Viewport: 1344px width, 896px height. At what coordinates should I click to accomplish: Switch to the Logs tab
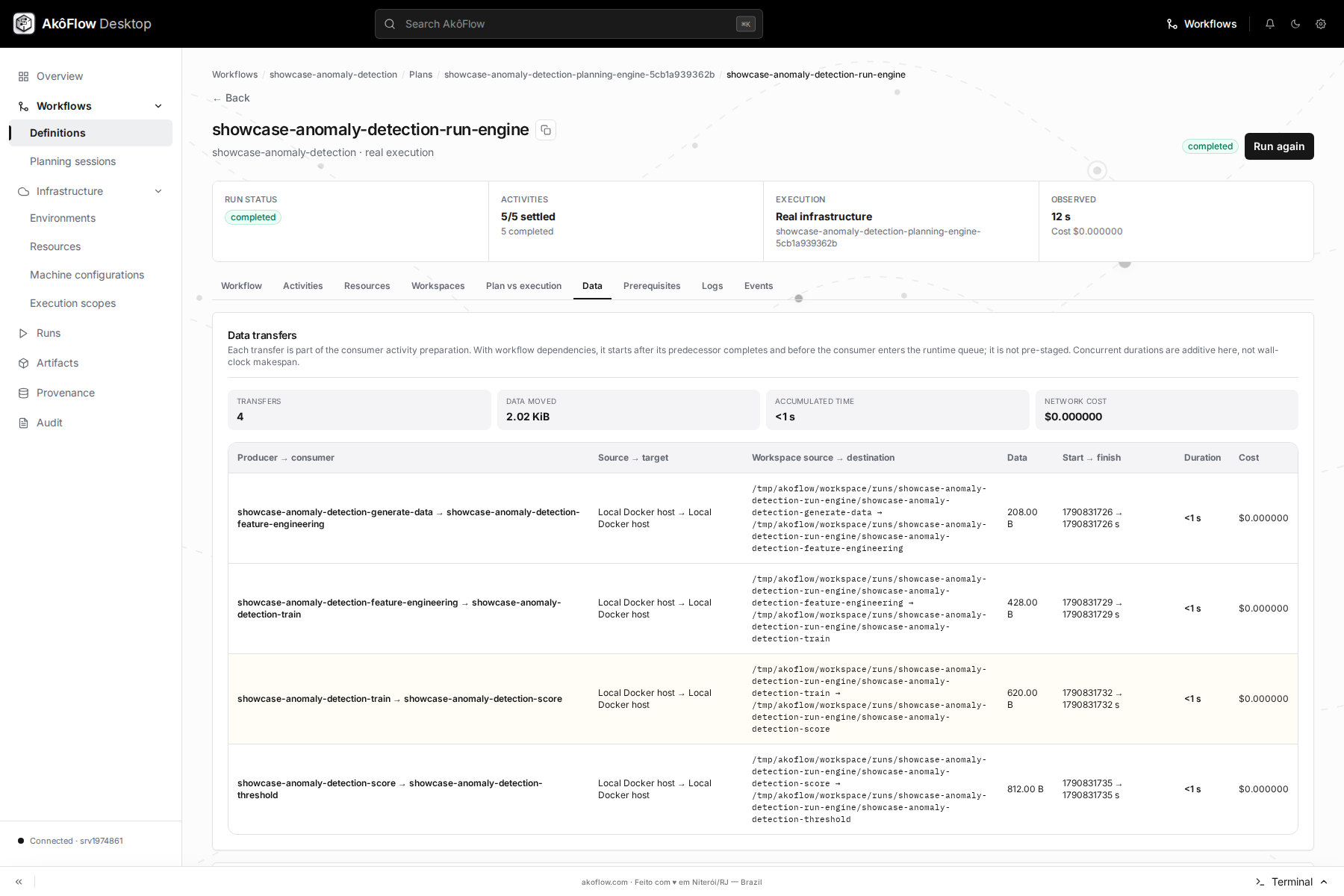click(x=712, y=286)
